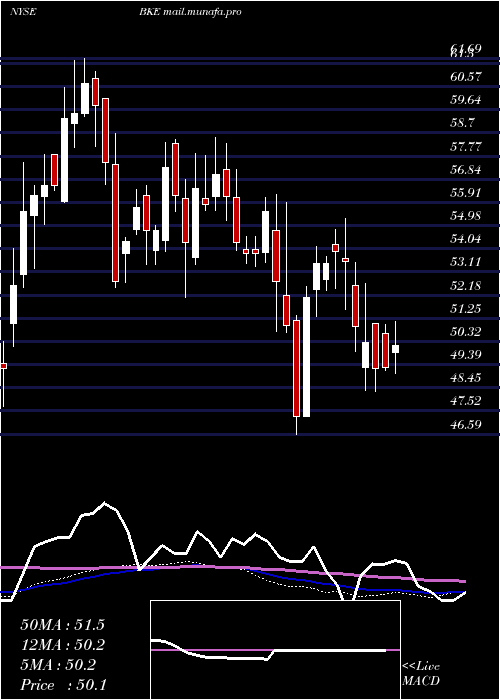
Task: Click inside the Live MACD inset chart
Action: pos(275,650)
